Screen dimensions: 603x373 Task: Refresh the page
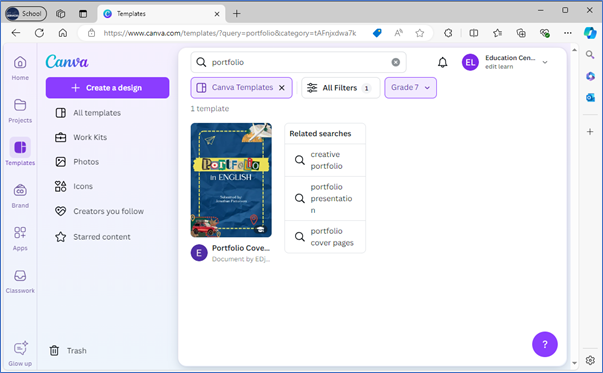[39, 33]
